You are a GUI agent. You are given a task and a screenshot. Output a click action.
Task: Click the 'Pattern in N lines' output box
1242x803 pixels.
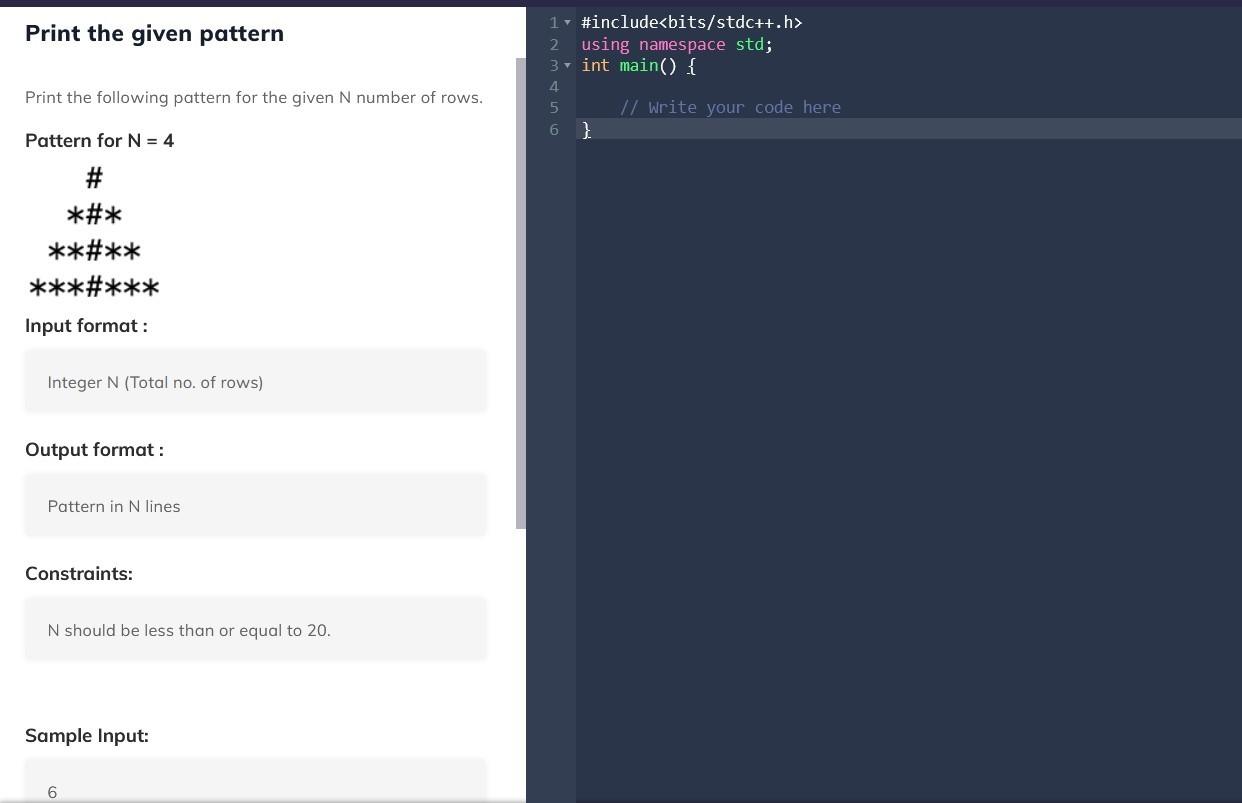256,505
